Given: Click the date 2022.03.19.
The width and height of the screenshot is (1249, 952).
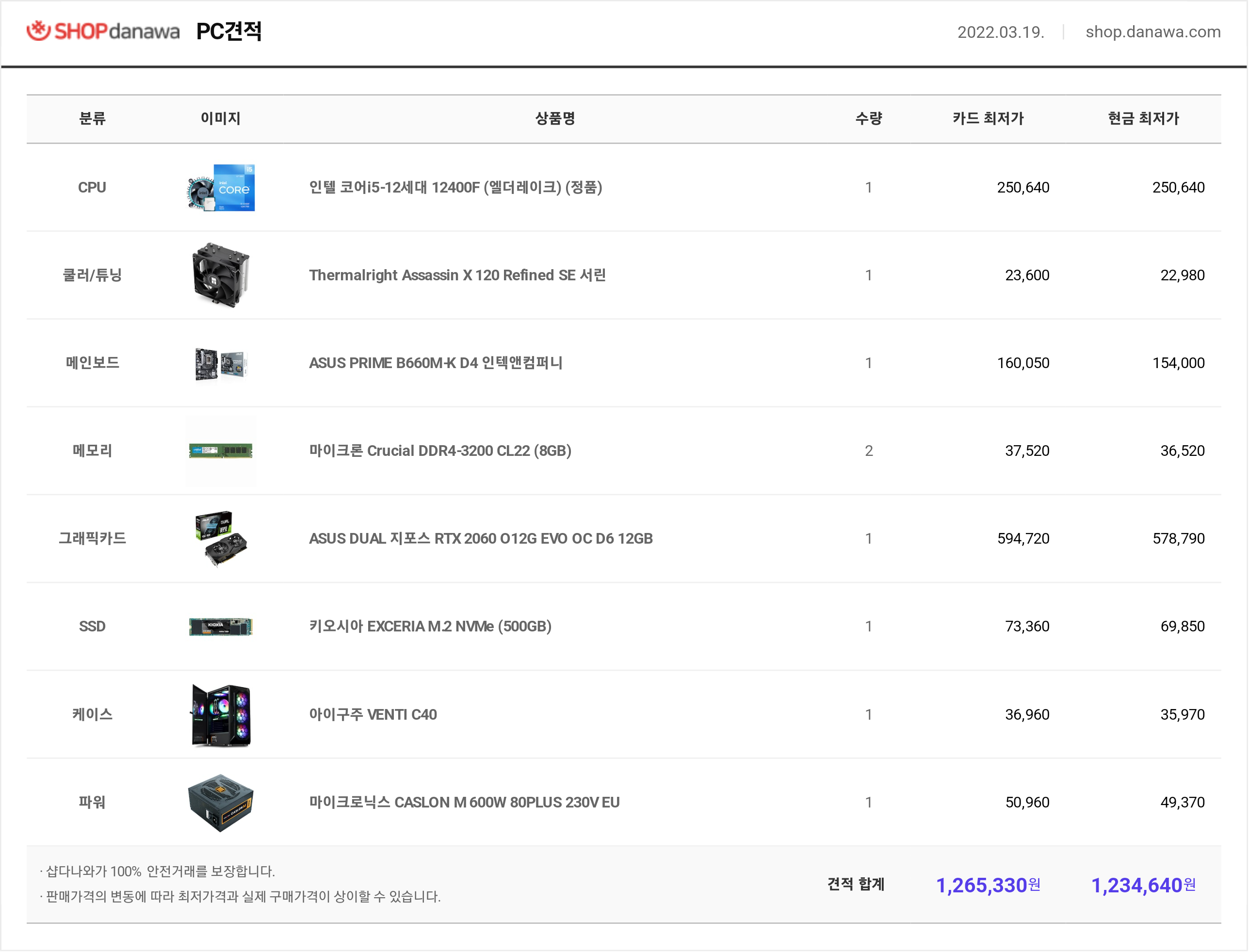Looking at the screenshot, I should point(1001,32).
